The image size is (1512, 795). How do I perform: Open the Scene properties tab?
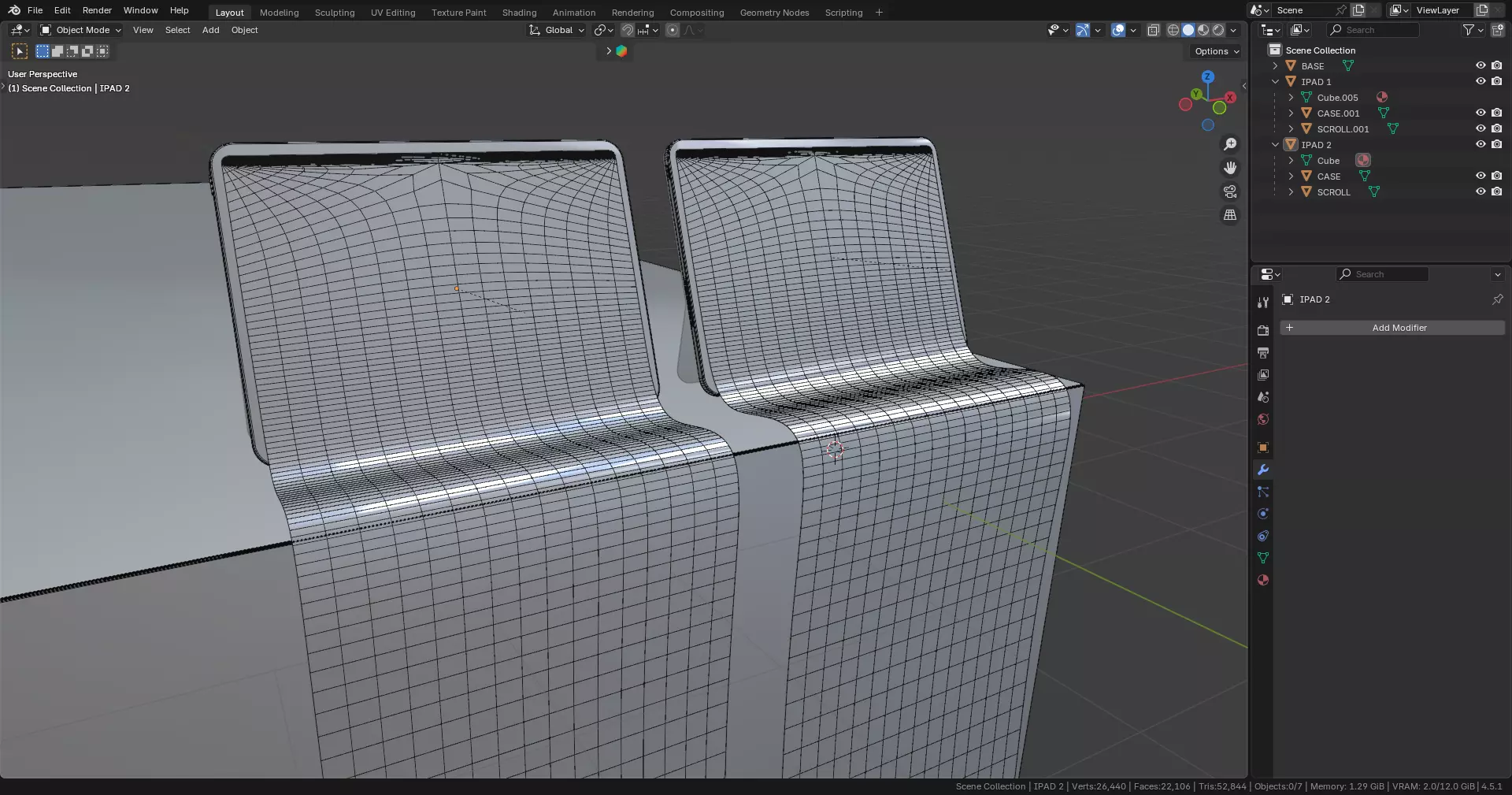1263,397
